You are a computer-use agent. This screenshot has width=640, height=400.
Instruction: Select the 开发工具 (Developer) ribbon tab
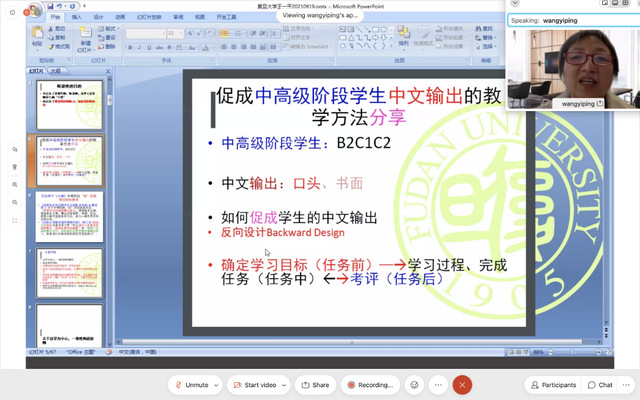tap(226, 17)
